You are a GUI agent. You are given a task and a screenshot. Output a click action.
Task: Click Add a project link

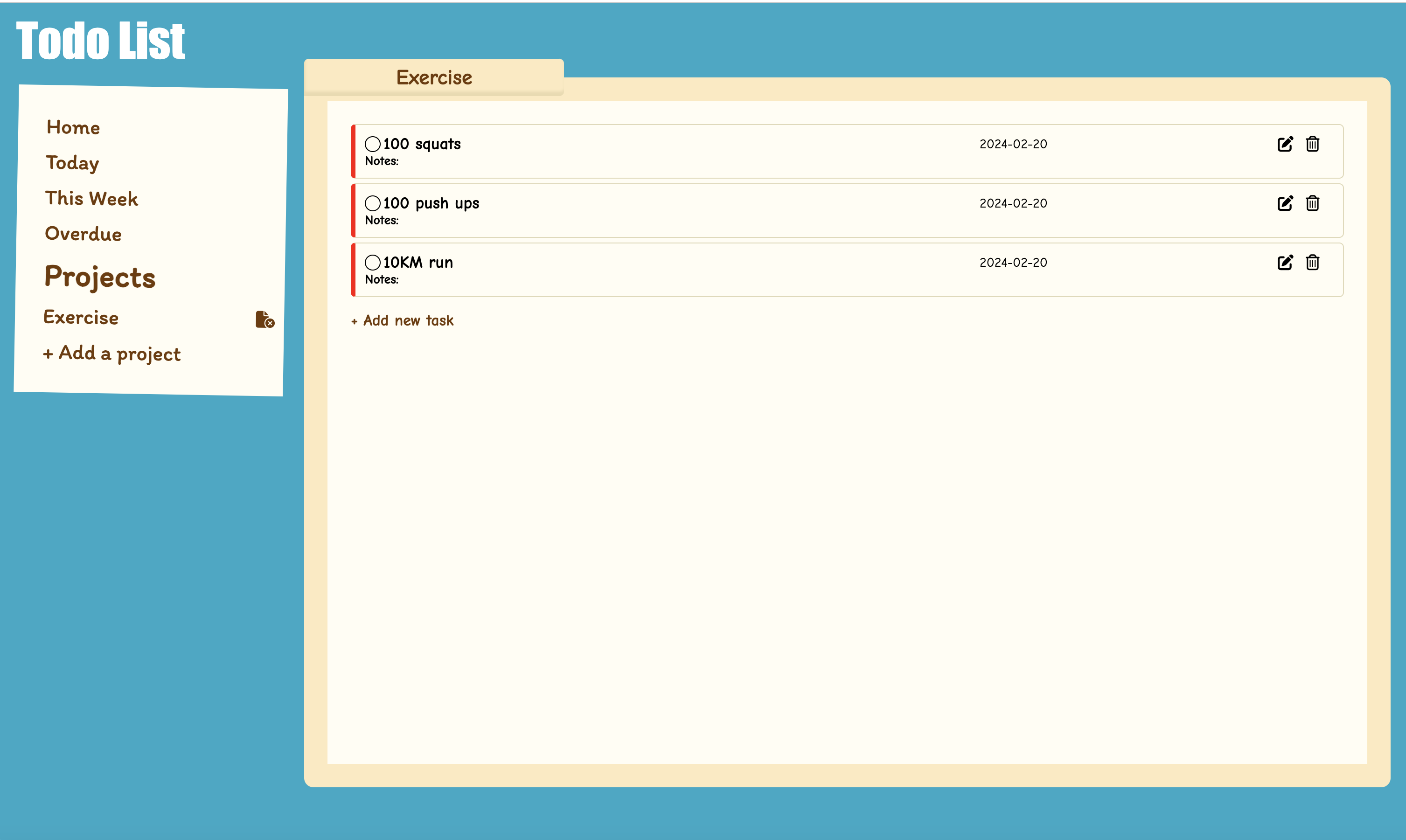point(112,354)
